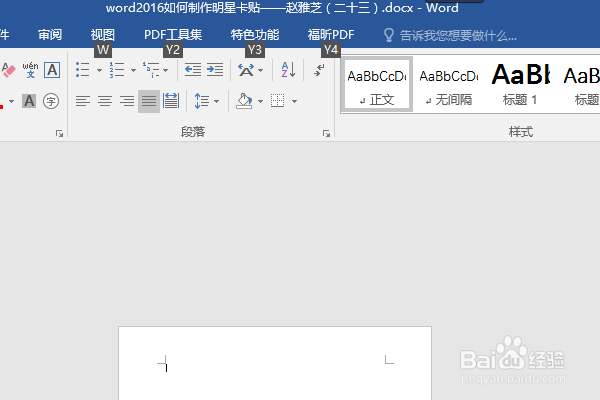600x400 pixels.
Task: Center align the paragraph
Action: [105, 101]
